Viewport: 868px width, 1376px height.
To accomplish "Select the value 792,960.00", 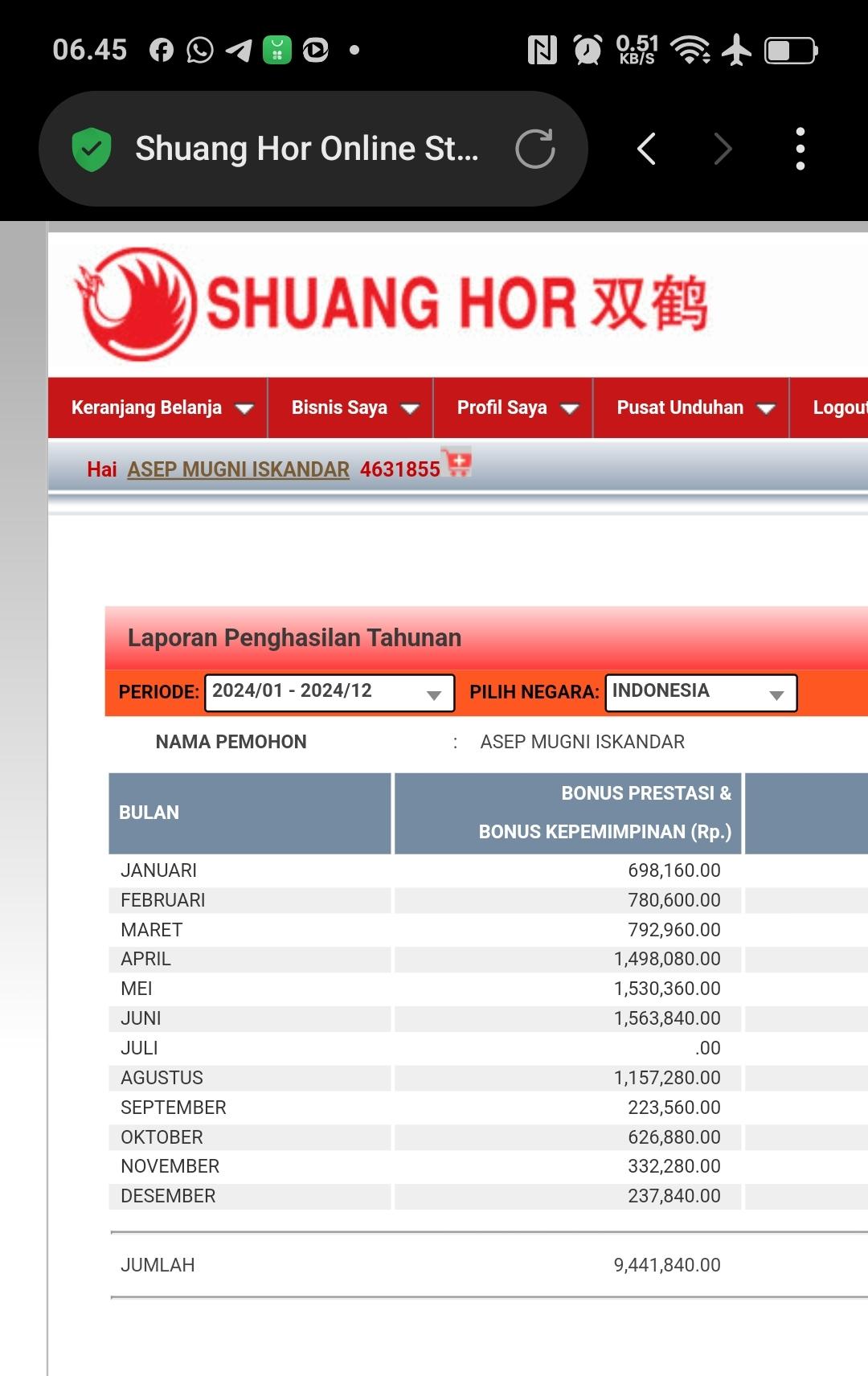I will pos(674,930).
